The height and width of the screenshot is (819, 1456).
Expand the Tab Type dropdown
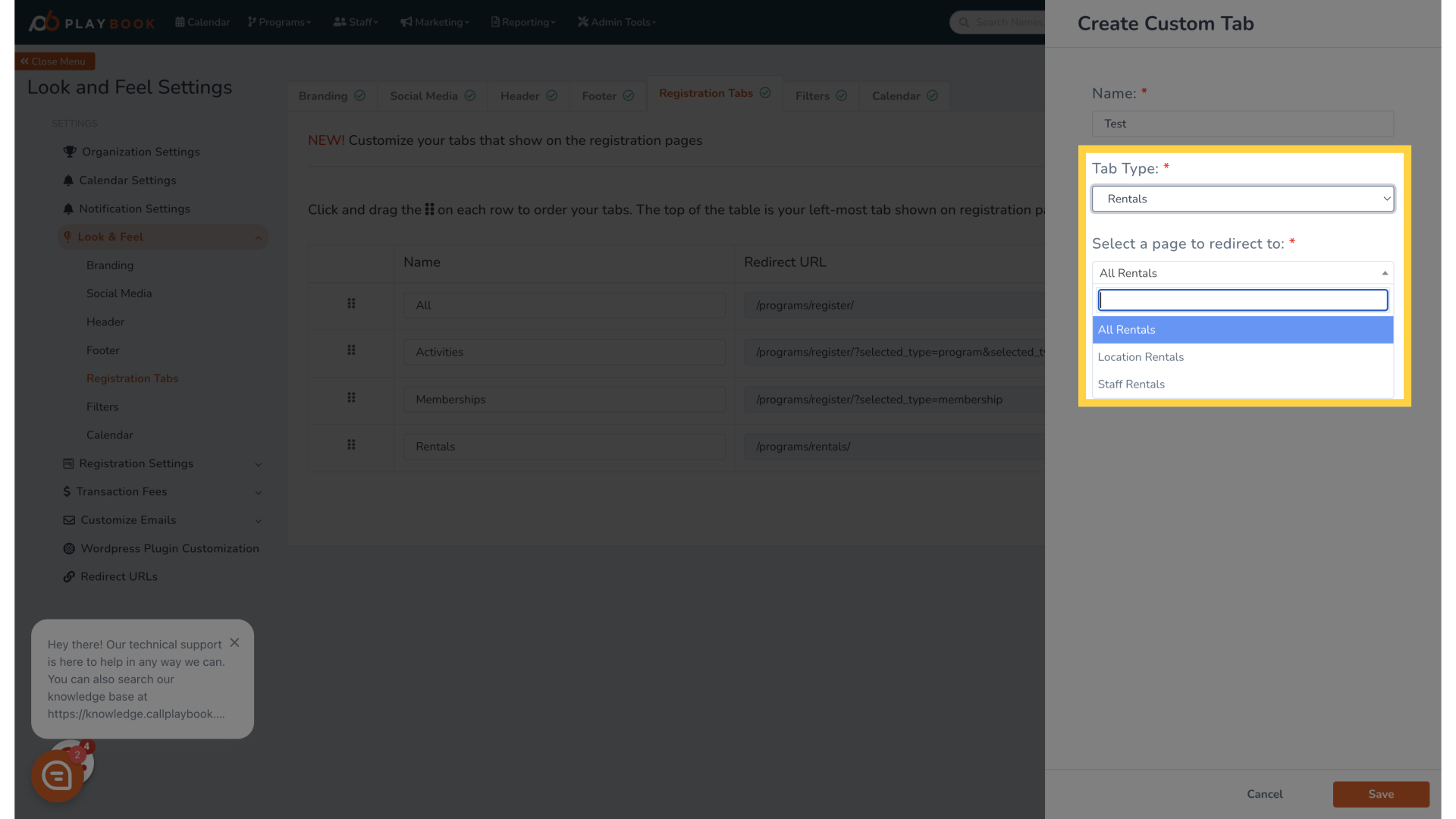1243,198
